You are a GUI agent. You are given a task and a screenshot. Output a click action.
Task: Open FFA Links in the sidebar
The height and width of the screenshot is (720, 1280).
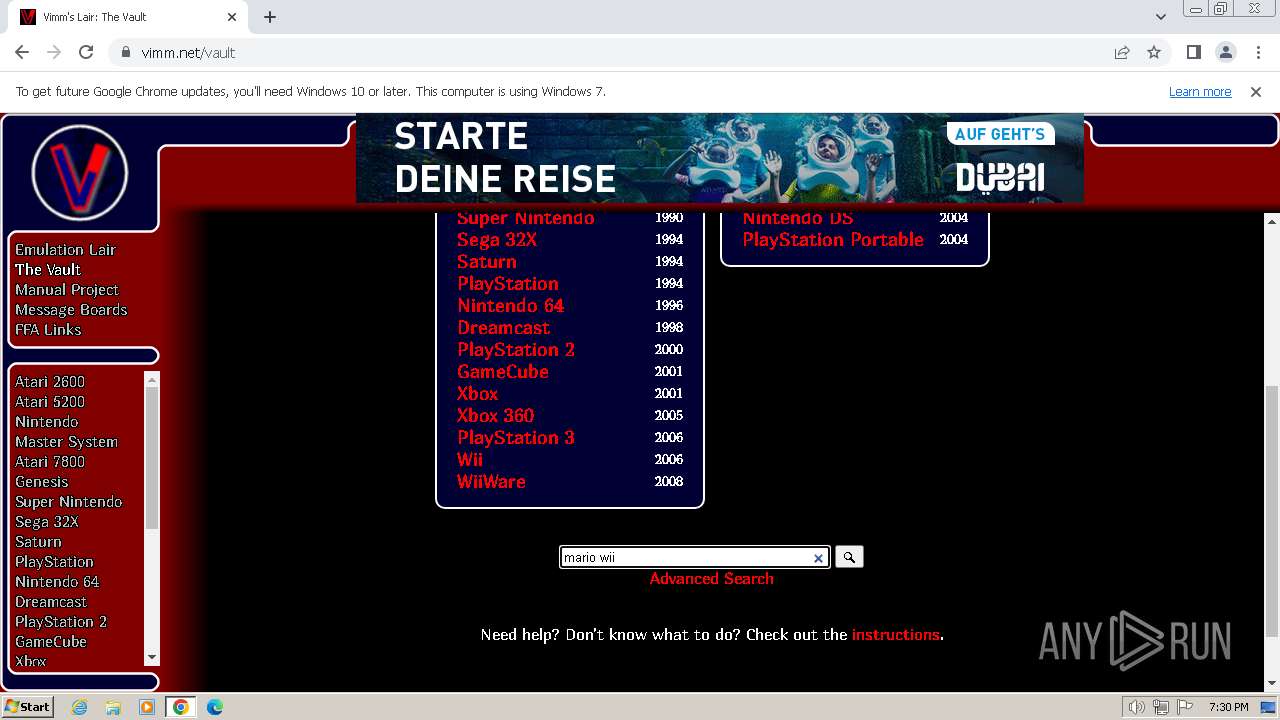tap(48, 329)
